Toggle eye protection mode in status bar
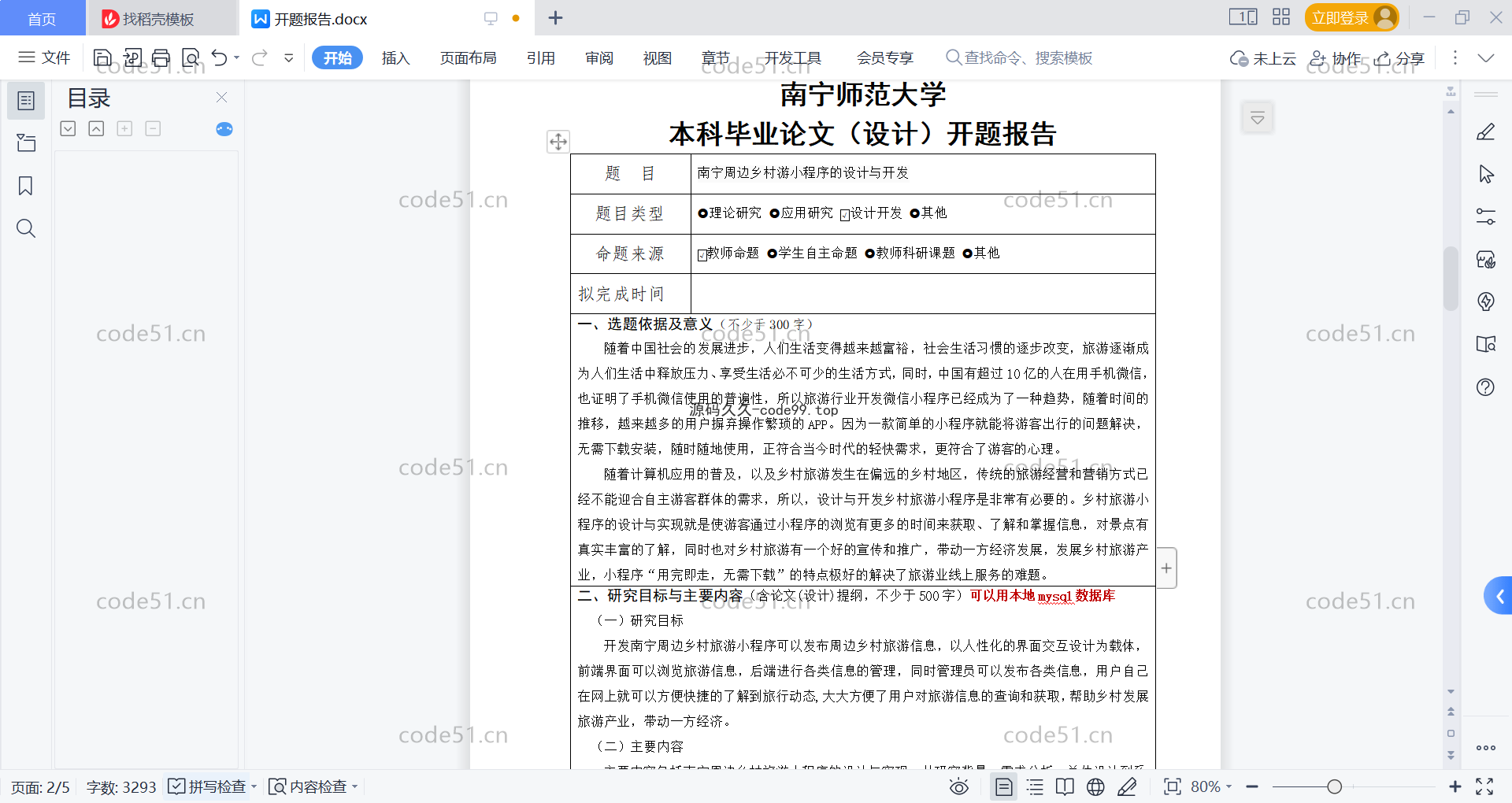The image size is (1512, 803). click(958, 786)
